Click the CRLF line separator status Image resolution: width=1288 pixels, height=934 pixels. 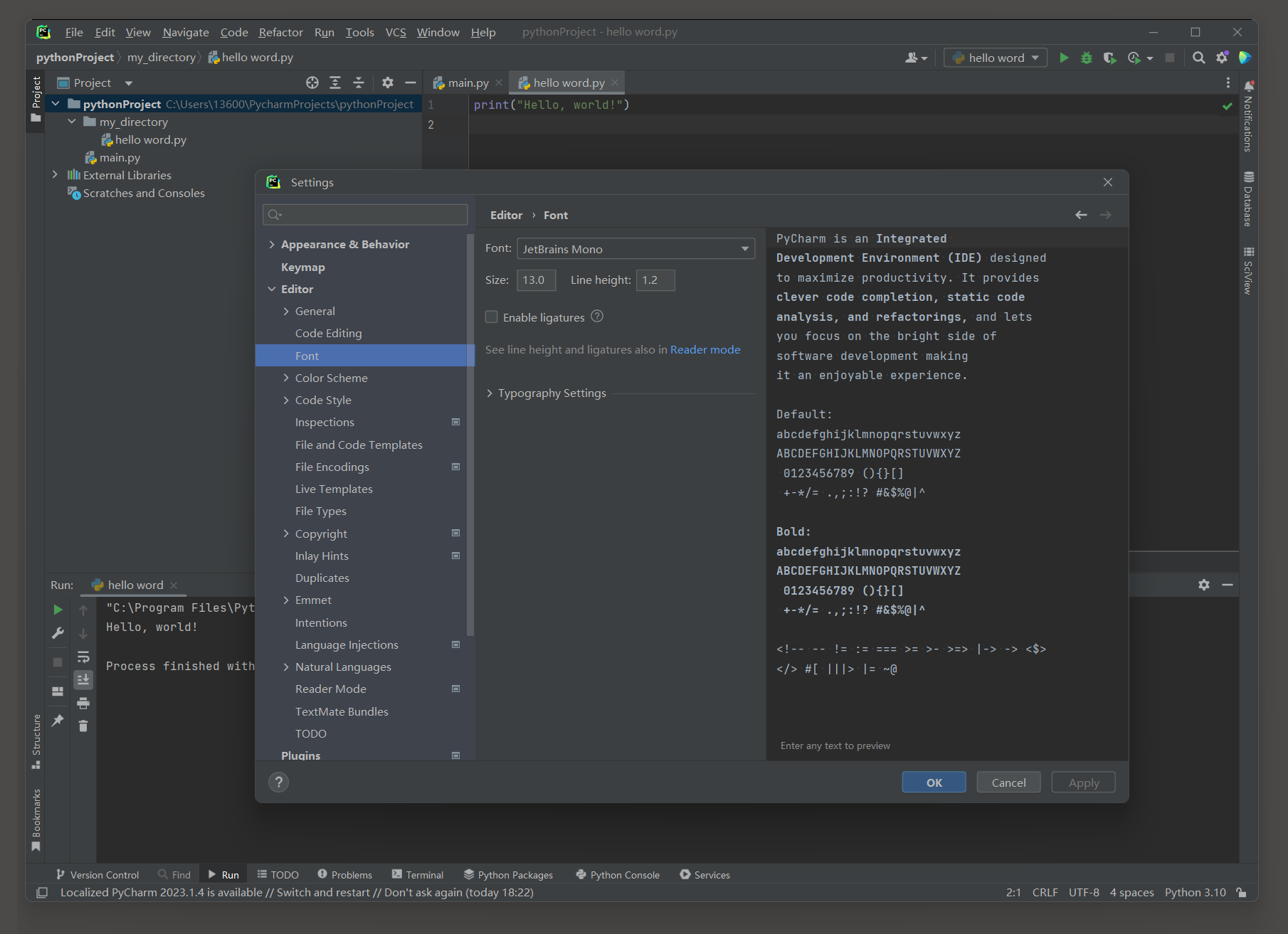coord(1045,893)
